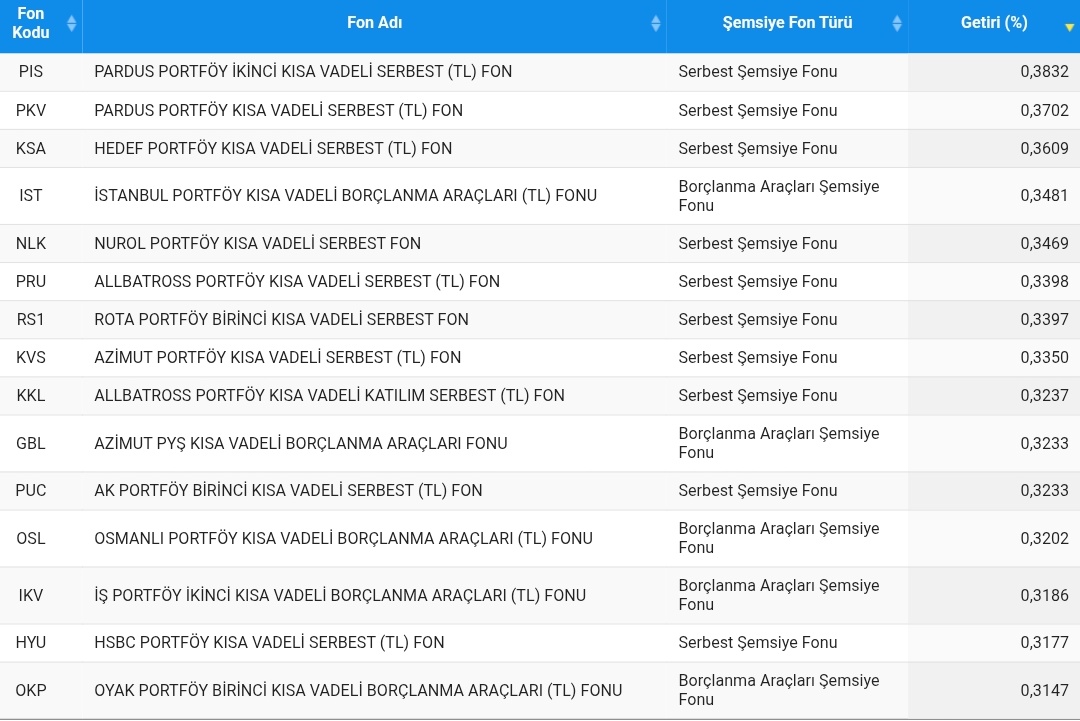The image size is (1080, 721).
Task: Click HYU row Serbest Şemsiye Fonu
Action: tap(758, 642)
